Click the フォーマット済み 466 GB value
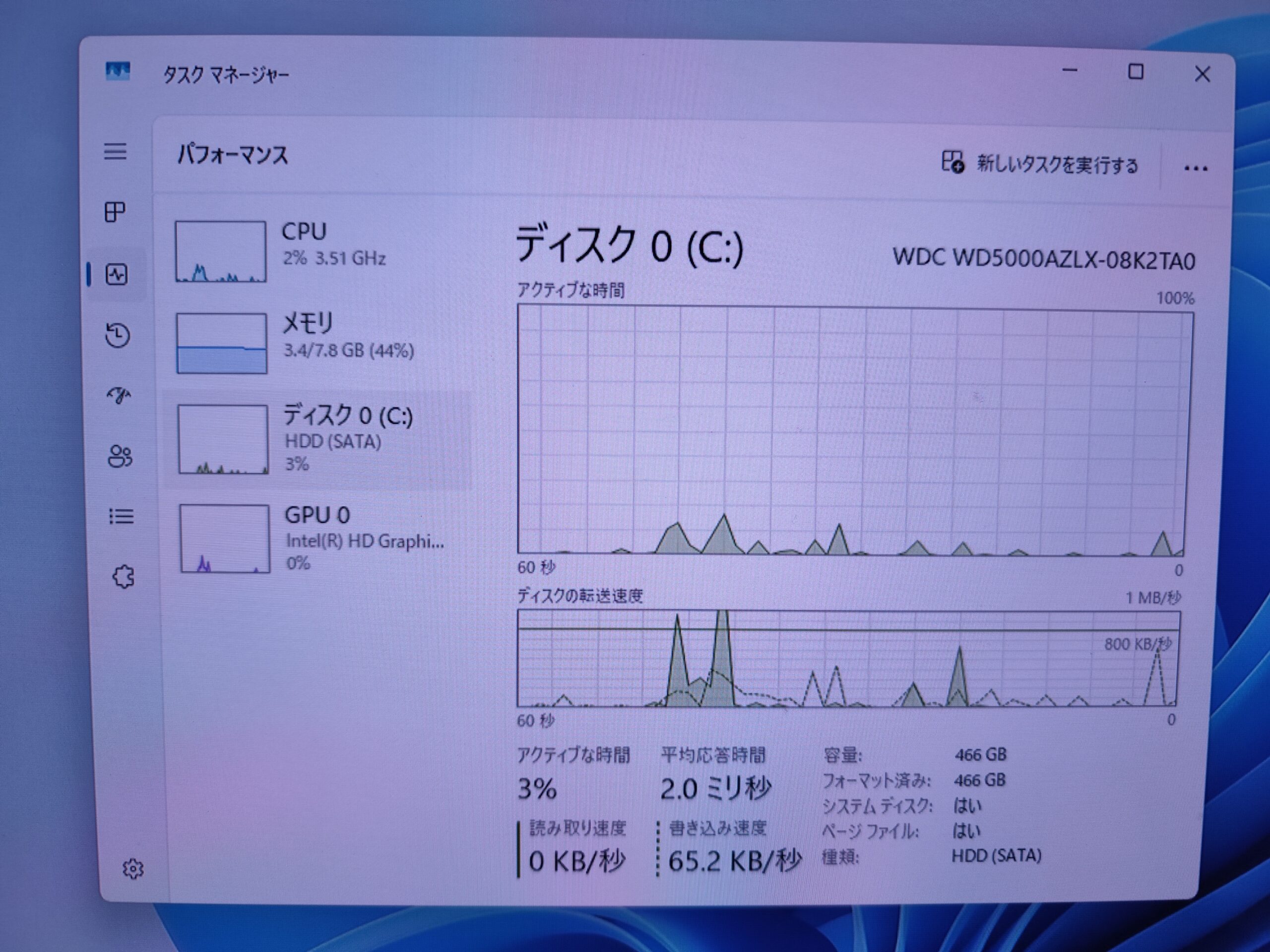Image resolution: width=1270 pixels, height=952 pixels. point(979,780)
